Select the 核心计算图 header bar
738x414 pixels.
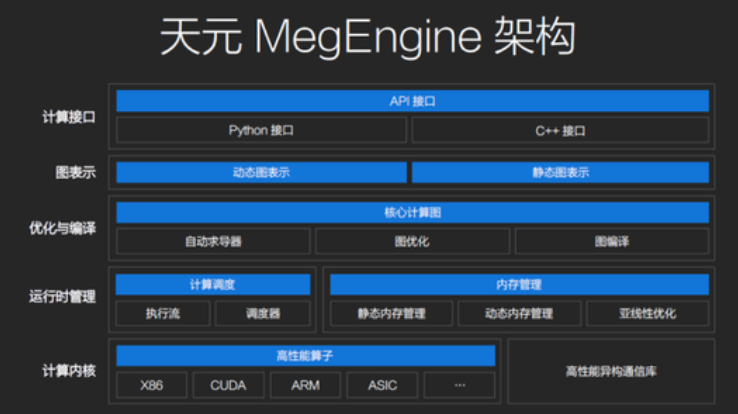point(412,212)
